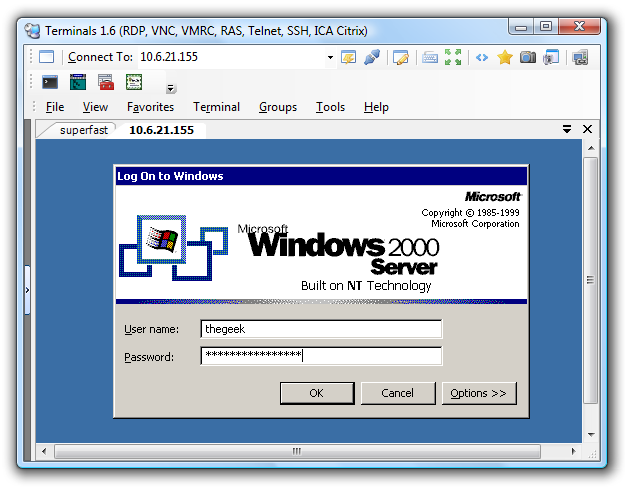Open the Favorites menu

click(150, 107)
